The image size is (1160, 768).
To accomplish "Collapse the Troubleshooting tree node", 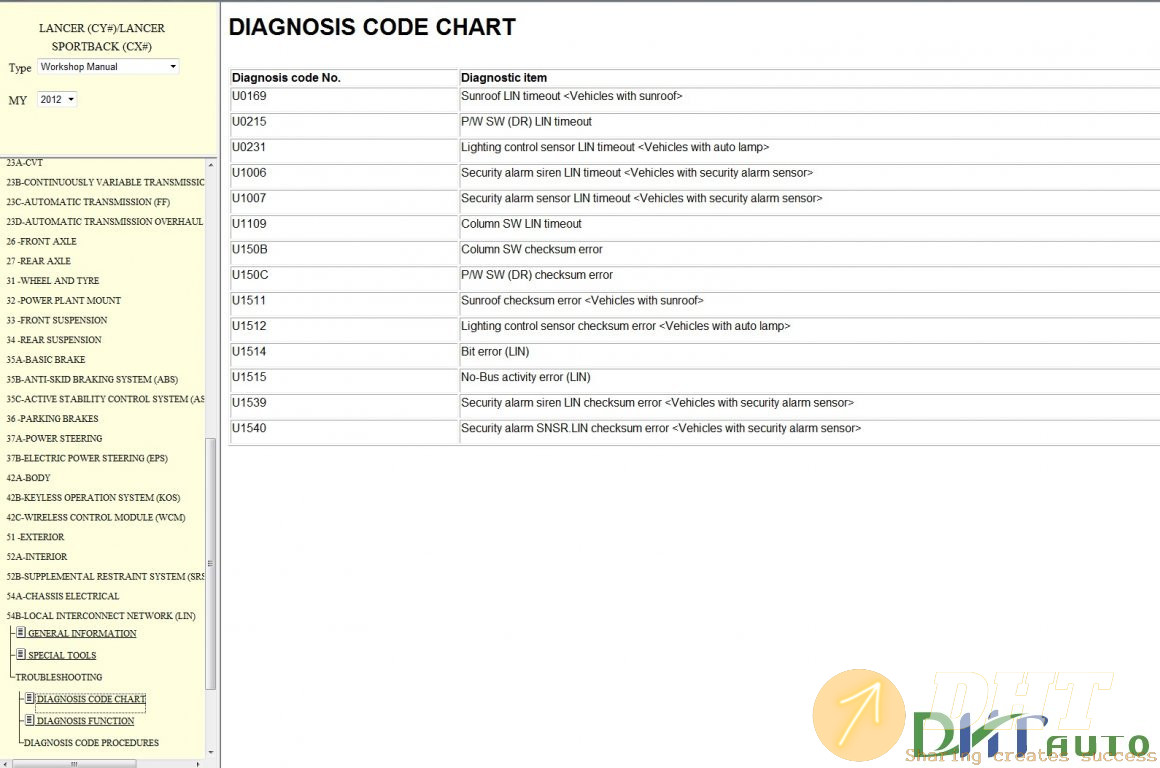I will tap(58, 677).
